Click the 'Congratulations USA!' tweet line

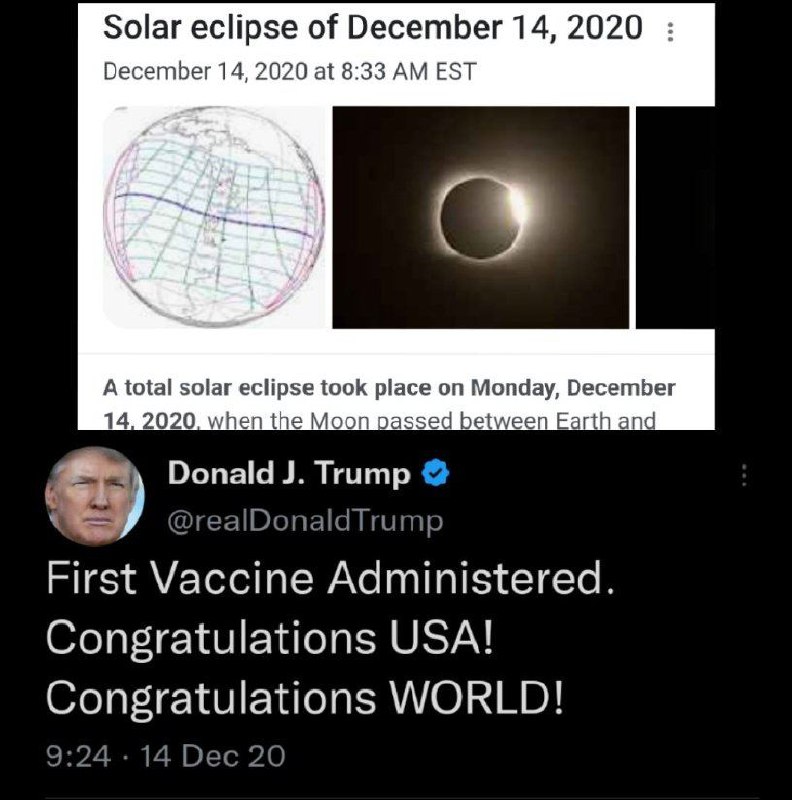tap(270, 639)
